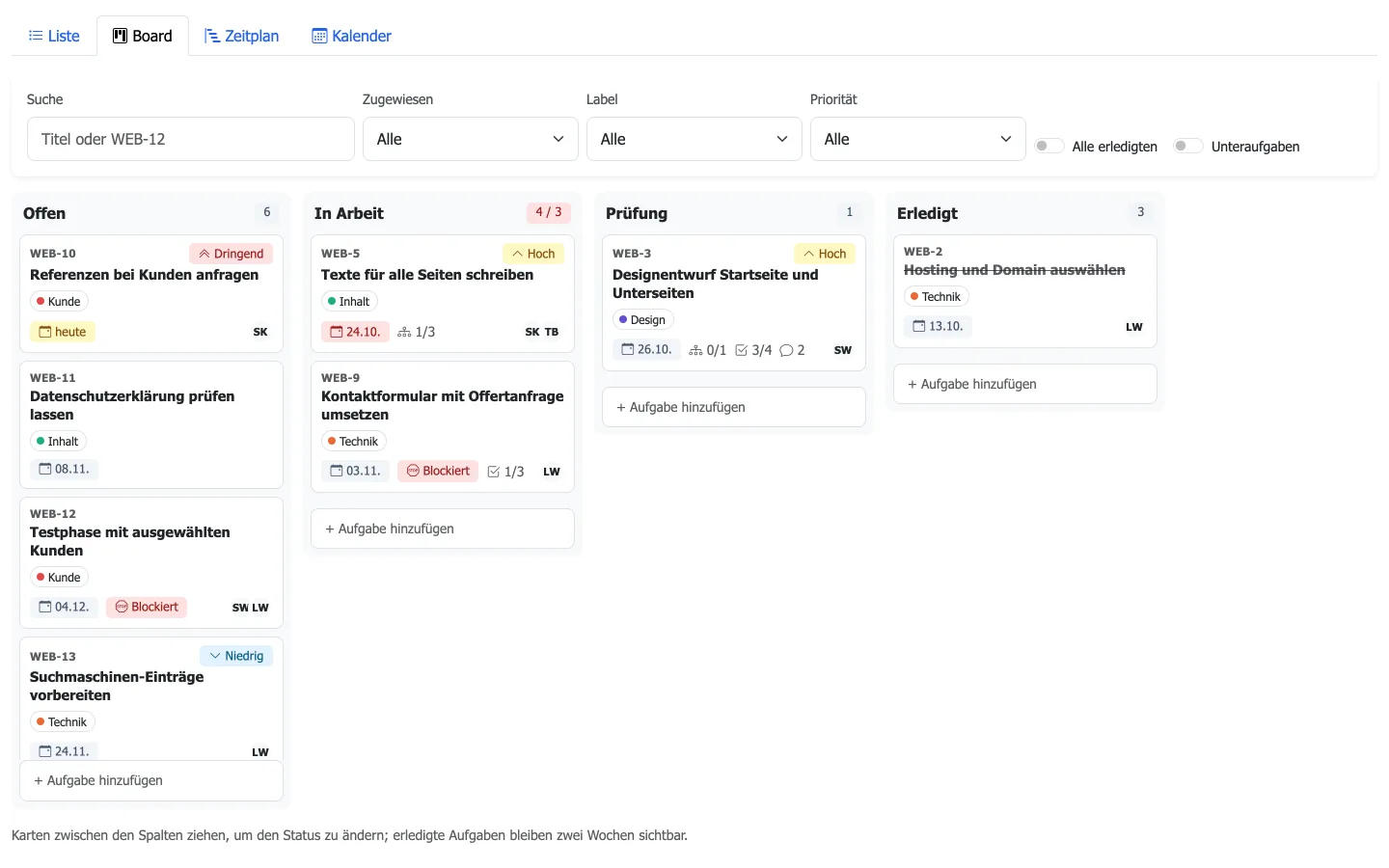This screenshot has height=868, width=1389.
Task: Click the WIP limit badge 4 / 3
Action: pos(549,212)
